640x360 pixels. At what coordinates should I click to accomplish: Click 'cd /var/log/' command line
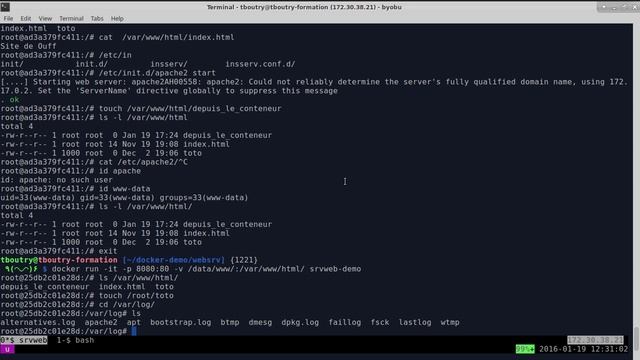click(78, 304)
